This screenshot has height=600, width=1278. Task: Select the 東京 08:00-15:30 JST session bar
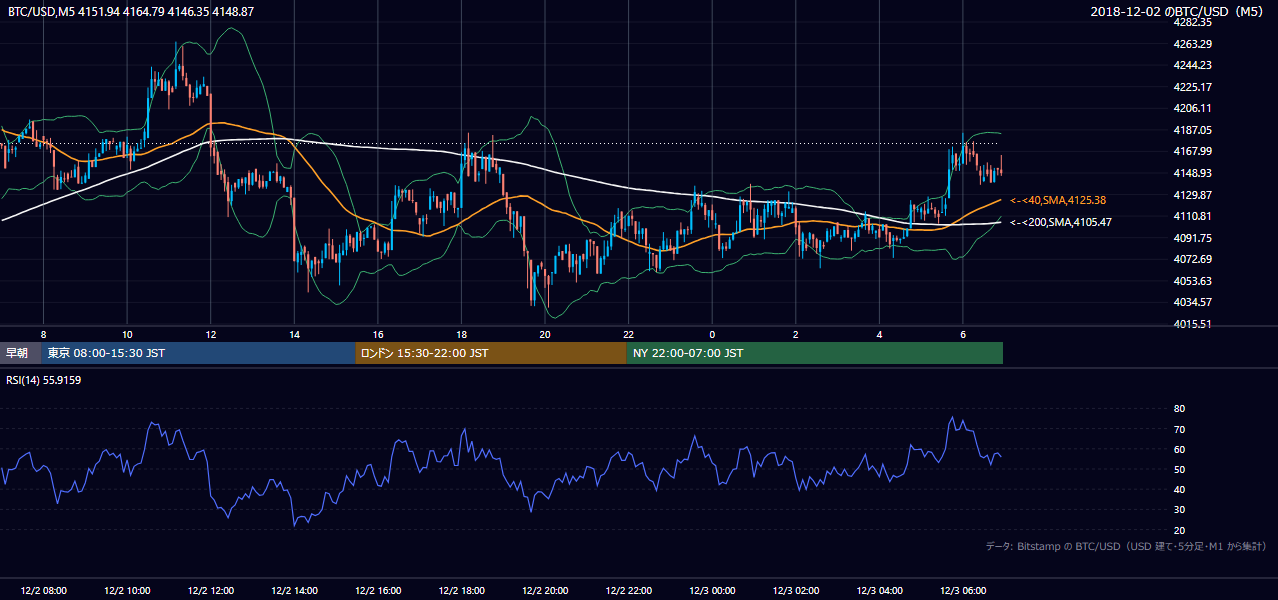tap(199, 353)
